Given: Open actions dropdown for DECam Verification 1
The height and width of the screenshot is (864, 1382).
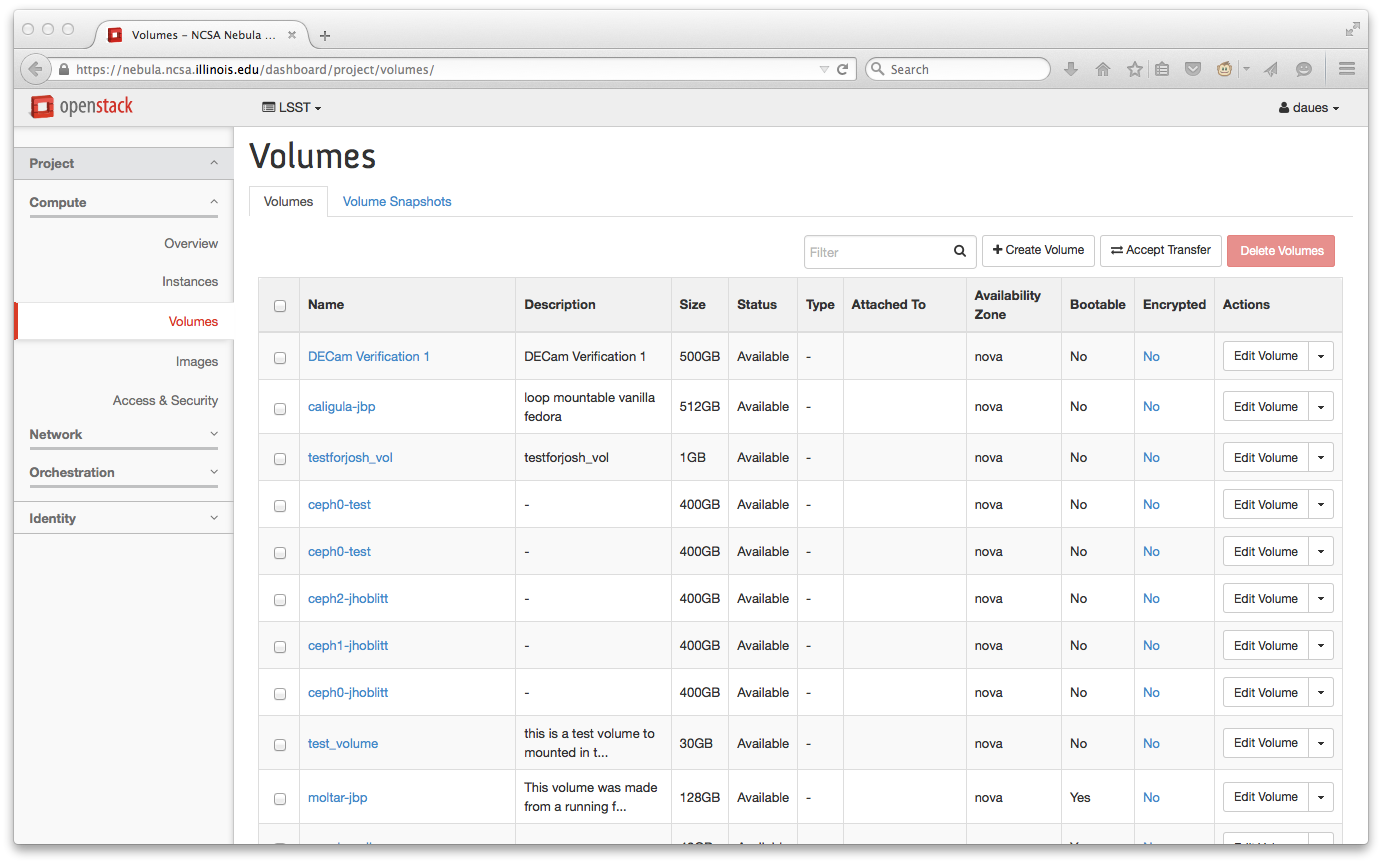Looking at the screenshot, I should pyautogui.click(x=1321, y=356).
